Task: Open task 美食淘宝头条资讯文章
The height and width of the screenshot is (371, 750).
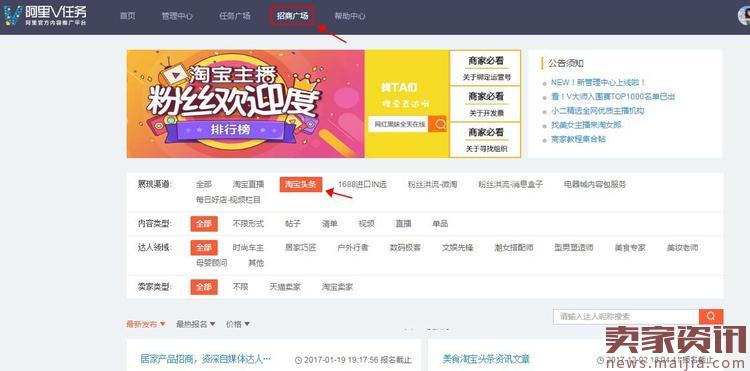Action: point(486,359)
